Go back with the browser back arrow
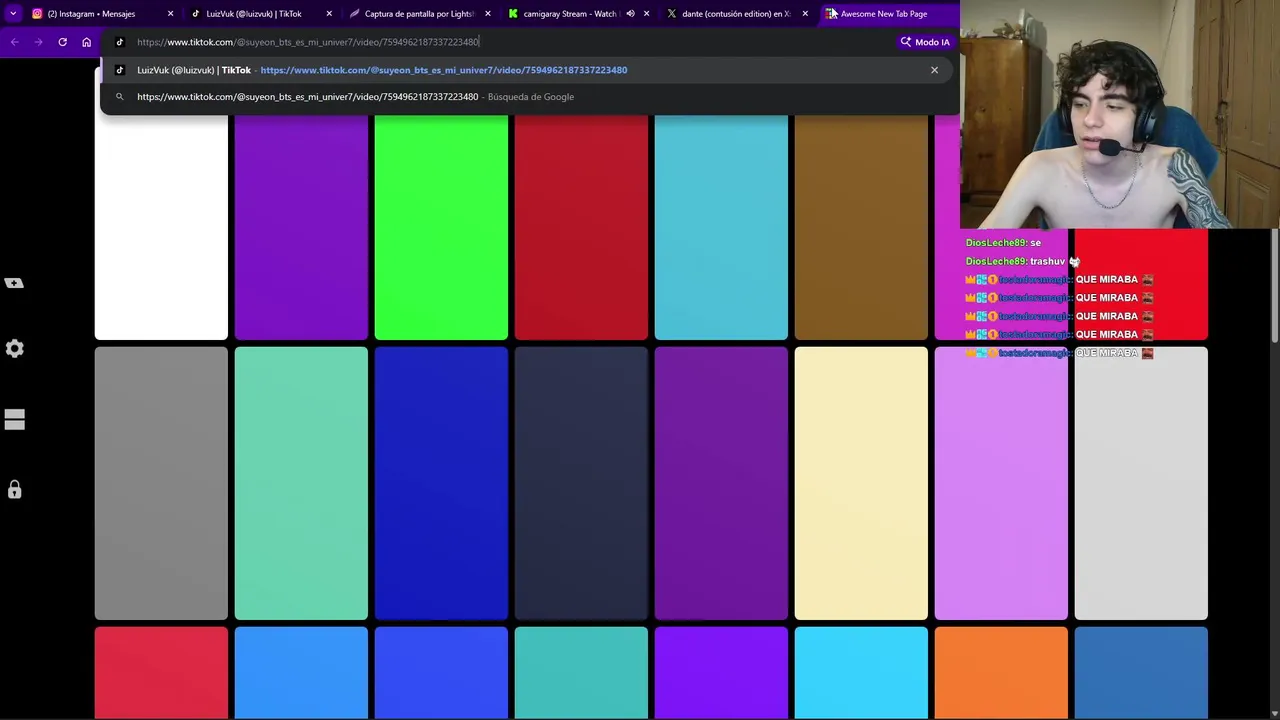 (x=14, y=42)
